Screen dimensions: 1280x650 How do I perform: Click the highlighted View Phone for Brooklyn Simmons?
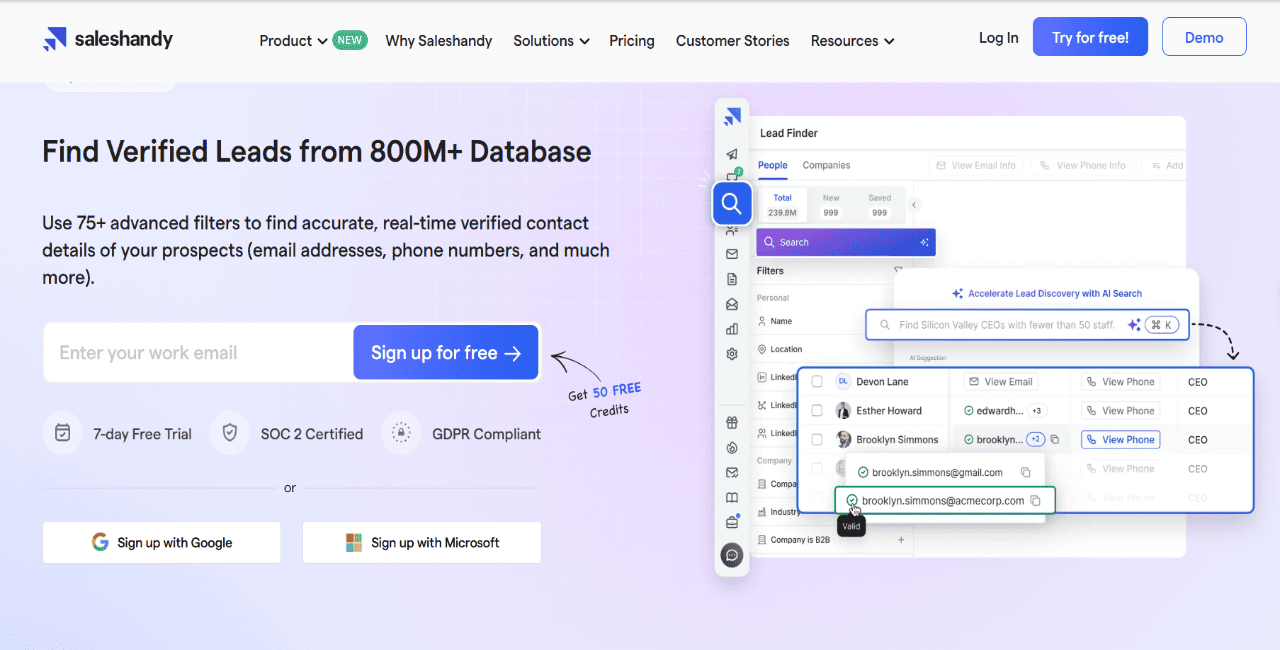pos(1120,439)
